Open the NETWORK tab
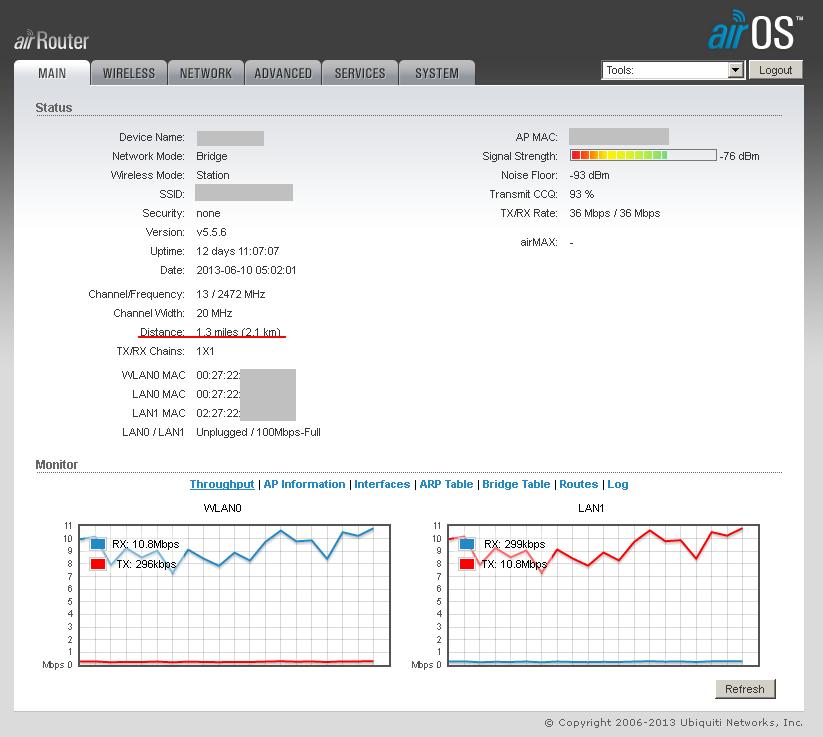 coord(206,73)
